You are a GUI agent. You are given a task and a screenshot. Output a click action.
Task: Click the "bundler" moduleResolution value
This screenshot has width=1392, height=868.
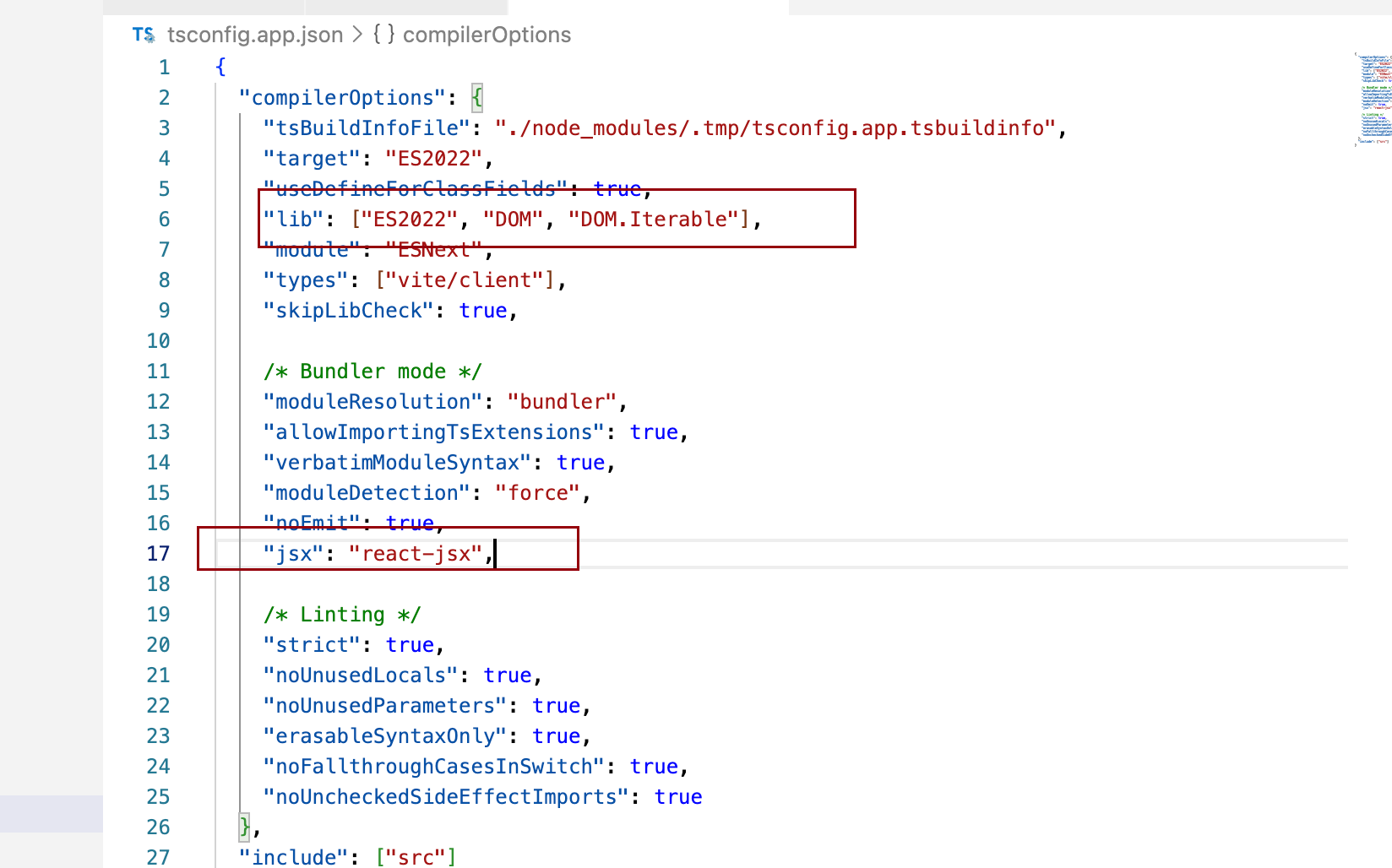562,402
